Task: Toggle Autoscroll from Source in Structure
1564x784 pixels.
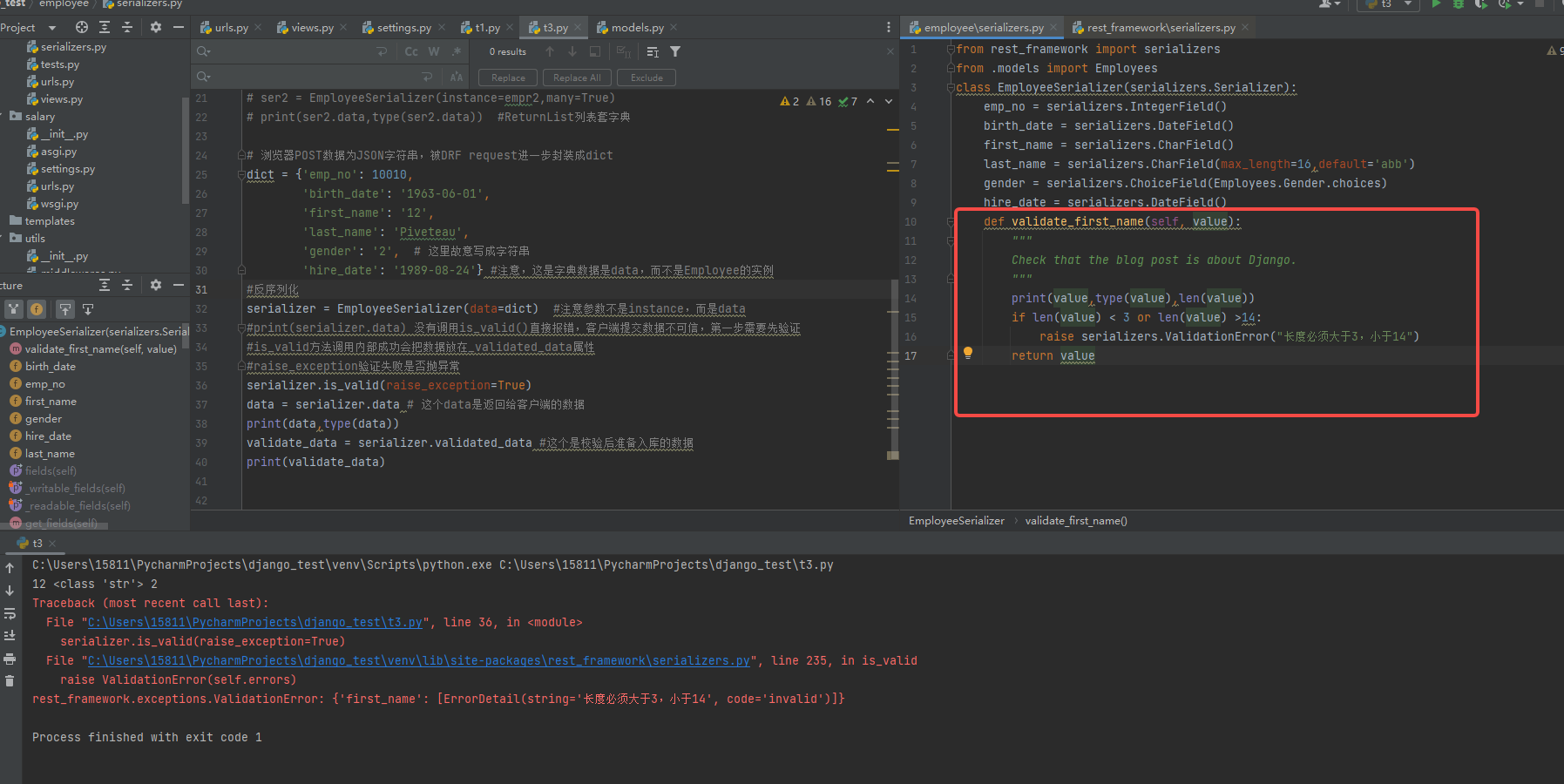Action: 88,308
